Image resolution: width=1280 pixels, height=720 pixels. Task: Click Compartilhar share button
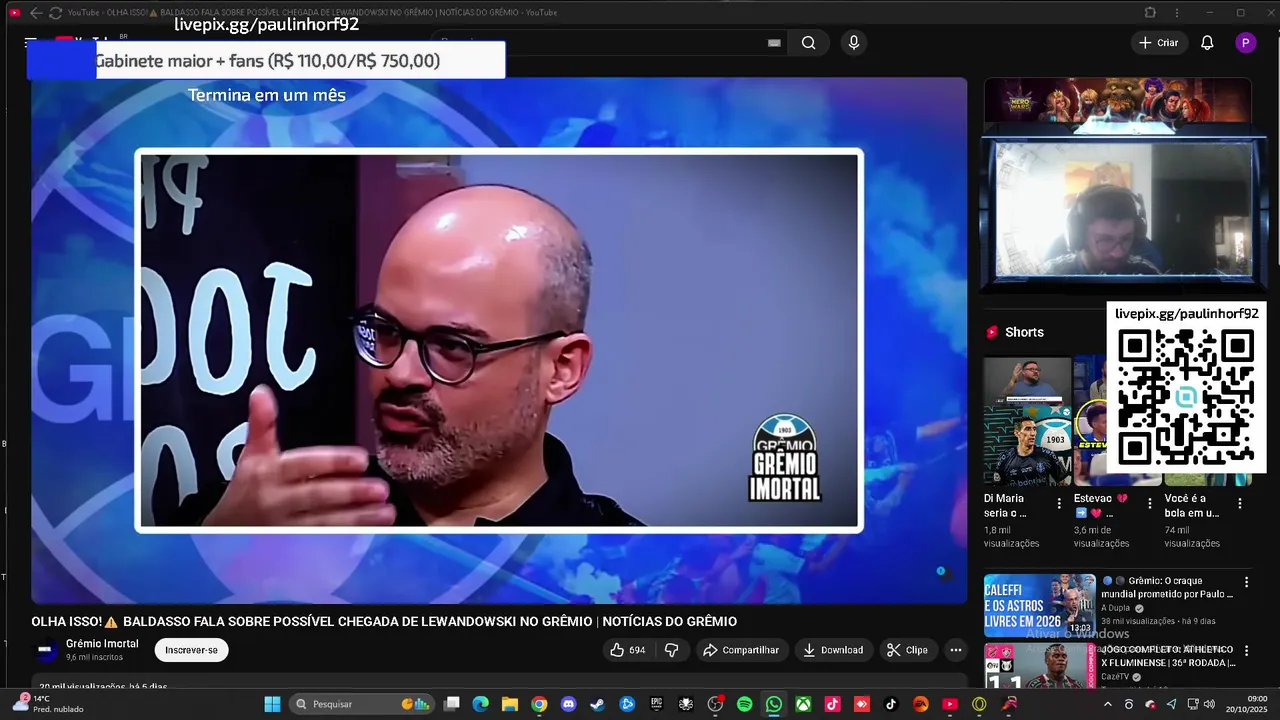pos(741,650)
